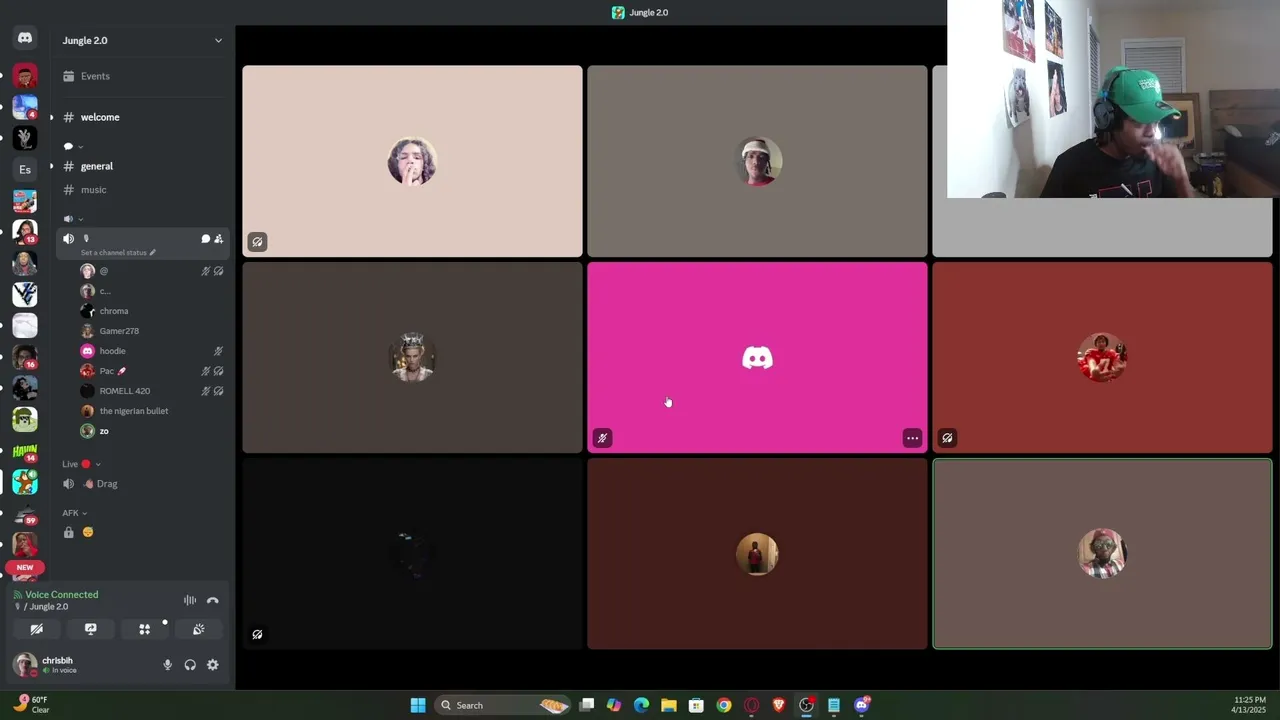Focus the red tile with red-jersey avatar
1280x720 pixels.
[1102, 357]
